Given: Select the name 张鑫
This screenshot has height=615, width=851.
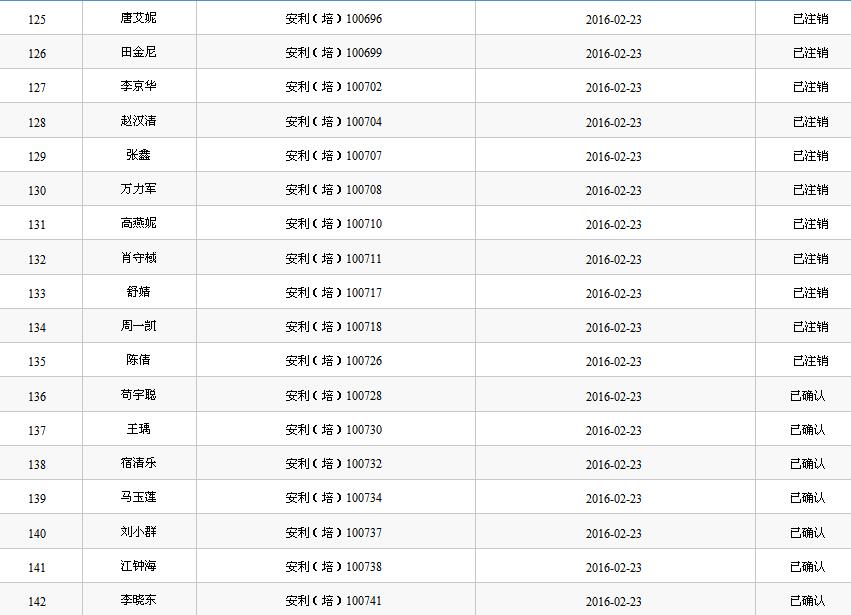Looking at the screenshot, I should pos(138,155).
